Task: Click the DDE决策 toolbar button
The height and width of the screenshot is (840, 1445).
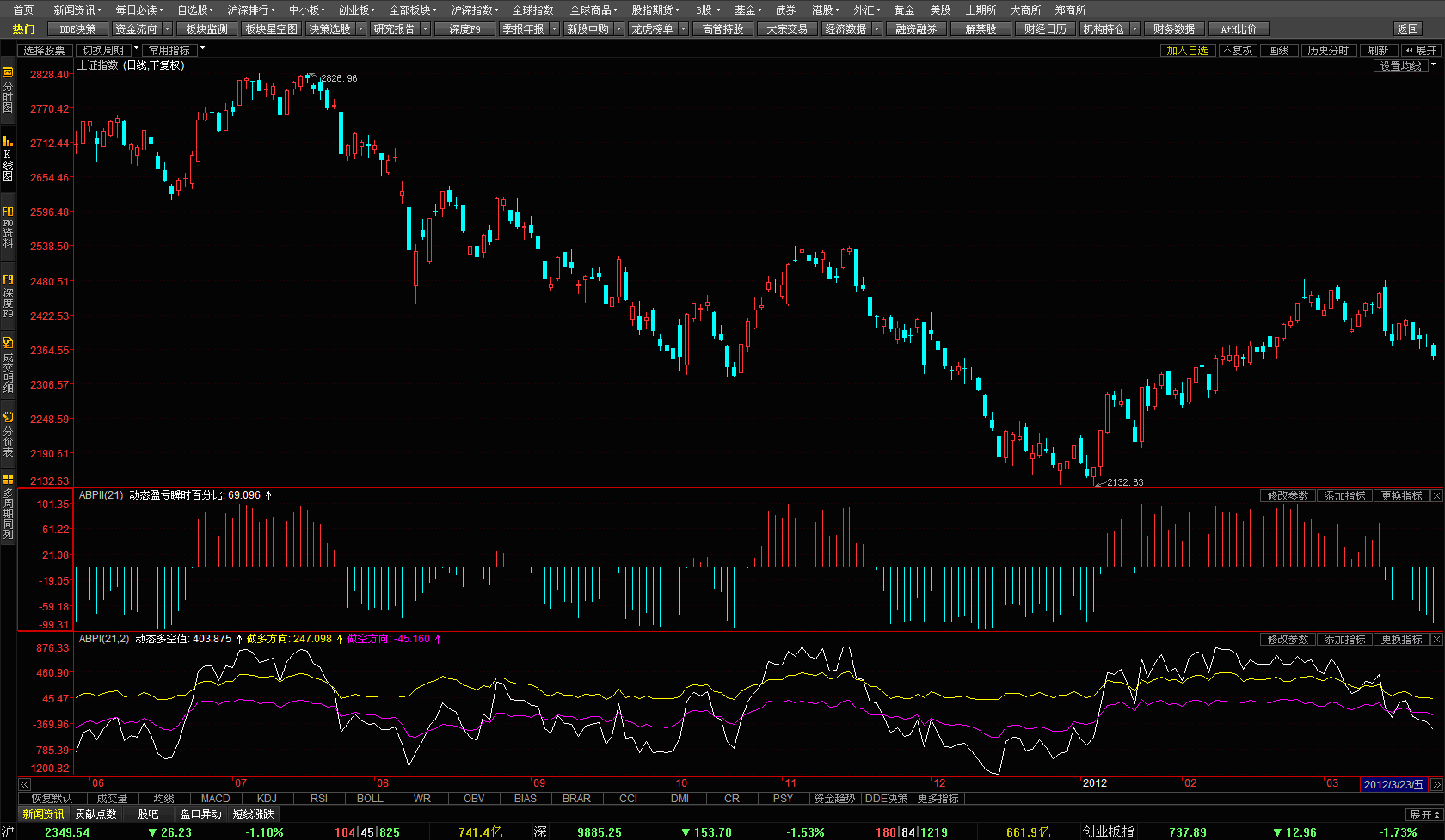Action: (77, 29)
